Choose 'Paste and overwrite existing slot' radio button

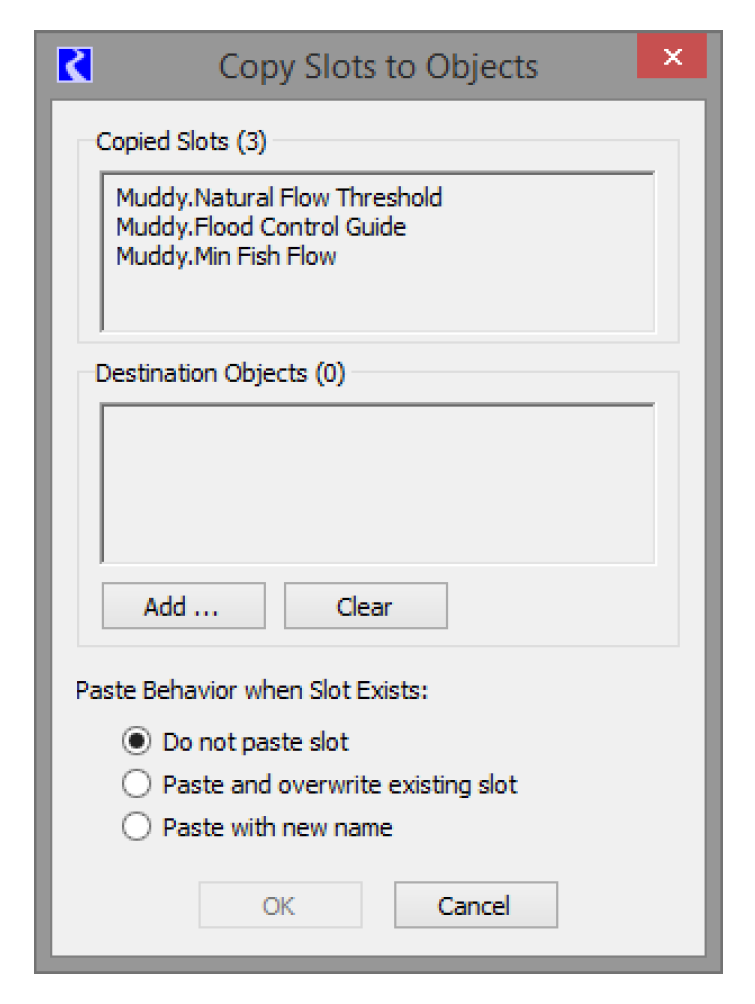[x=137, y=784]
